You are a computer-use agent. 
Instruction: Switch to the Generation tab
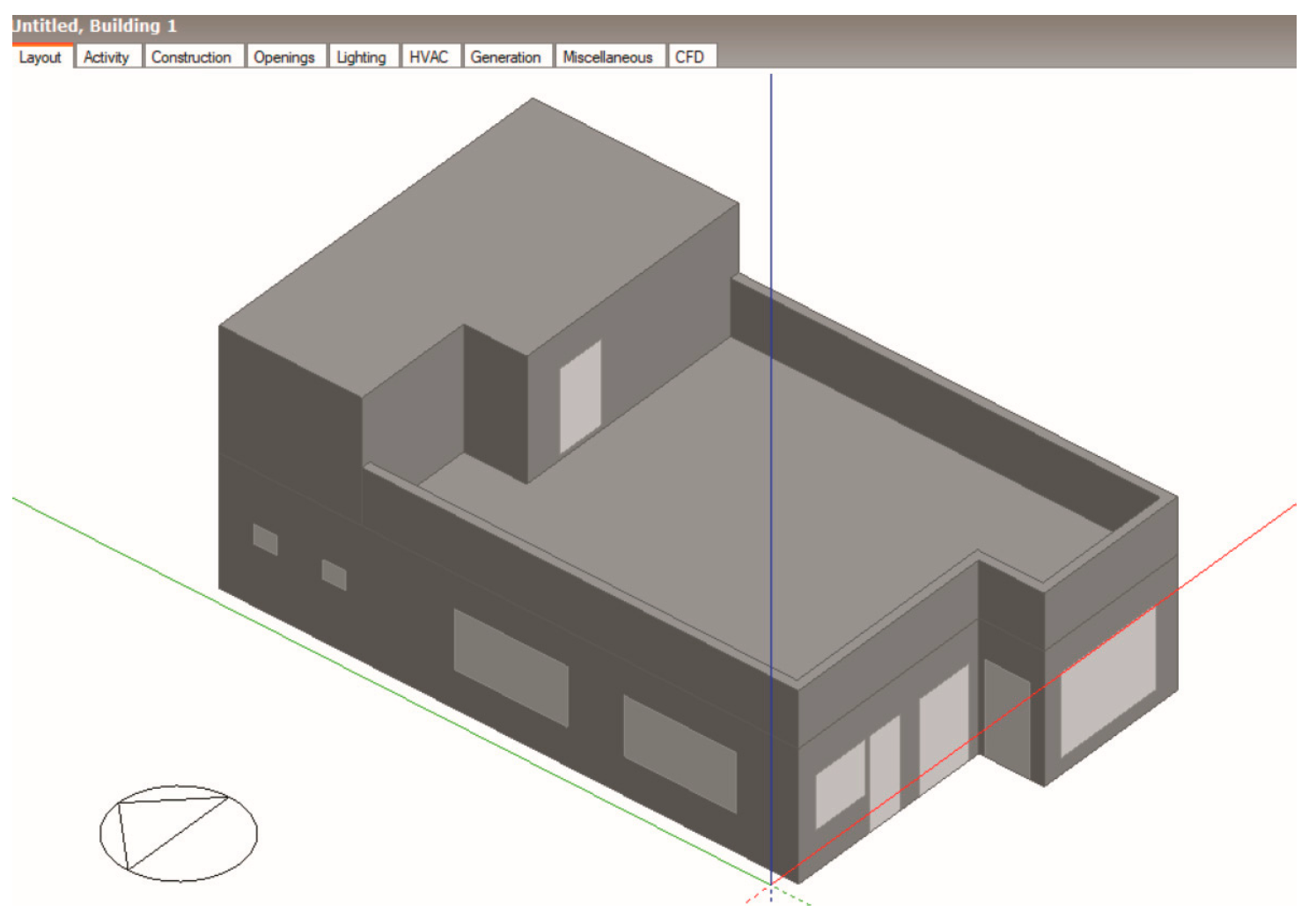(505, 57)
